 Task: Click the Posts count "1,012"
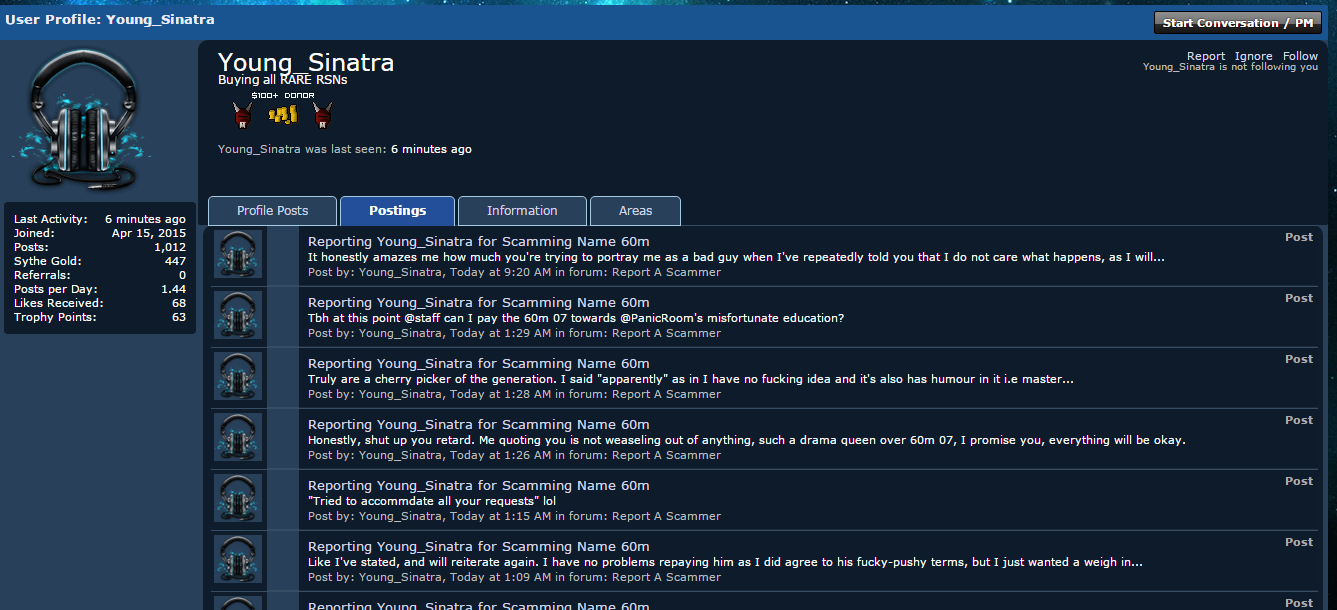170,247
